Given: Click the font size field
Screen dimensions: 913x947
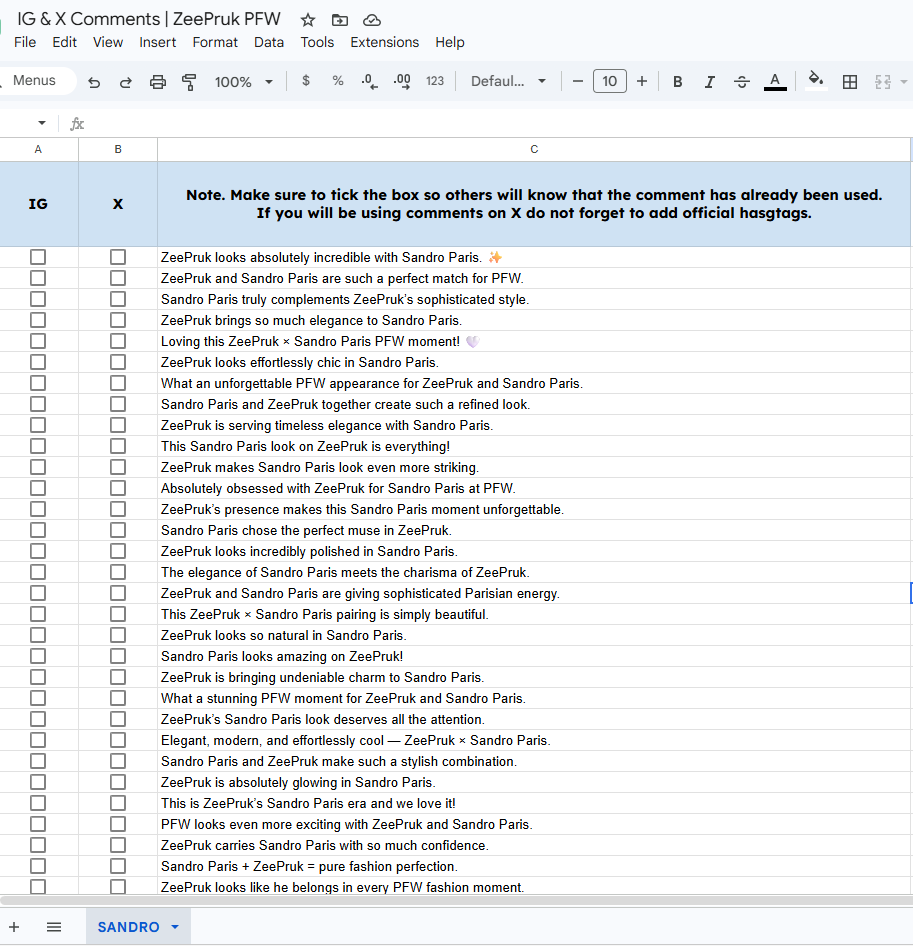Looking at the screenshot, I should point(610,81).
